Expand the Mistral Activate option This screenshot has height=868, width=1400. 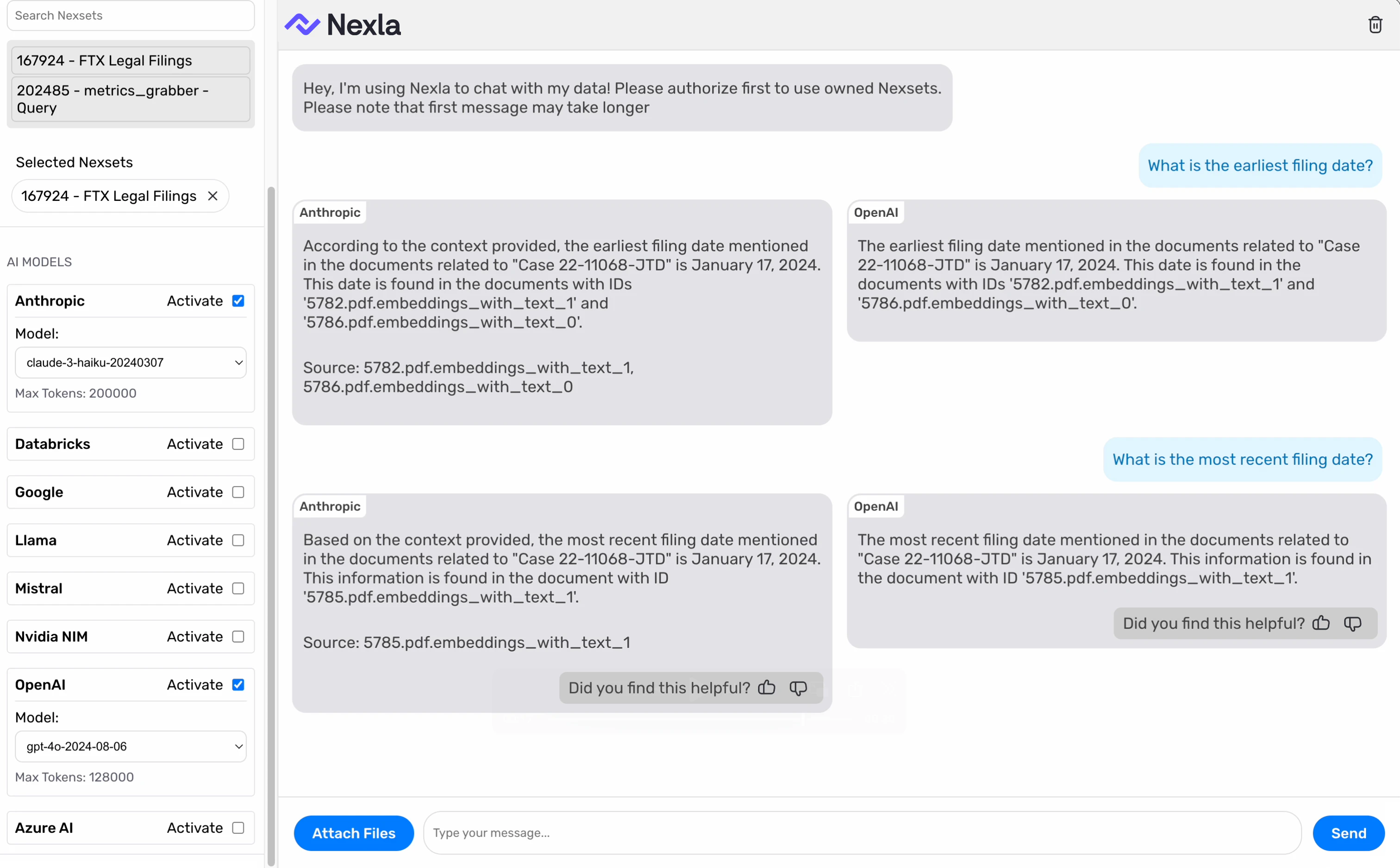pos(237,588)
